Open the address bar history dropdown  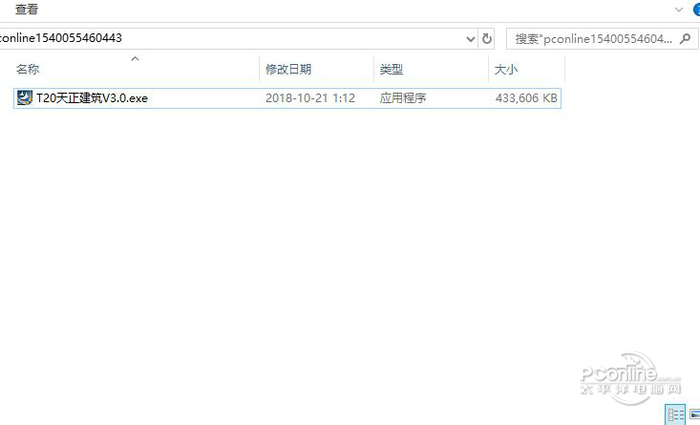[x=470, y=39]
